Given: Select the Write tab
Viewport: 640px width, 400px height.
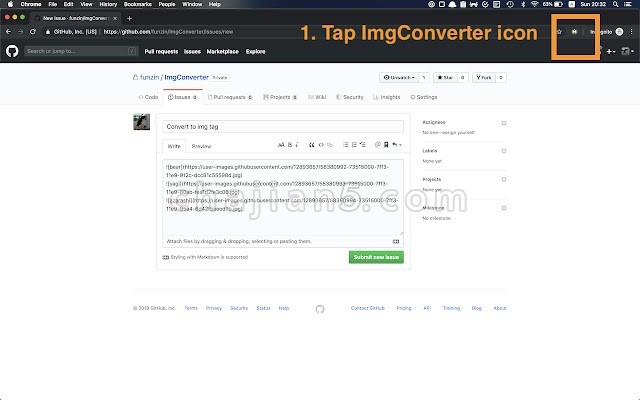Looking at the screenshot, I should tap(174, 146).
